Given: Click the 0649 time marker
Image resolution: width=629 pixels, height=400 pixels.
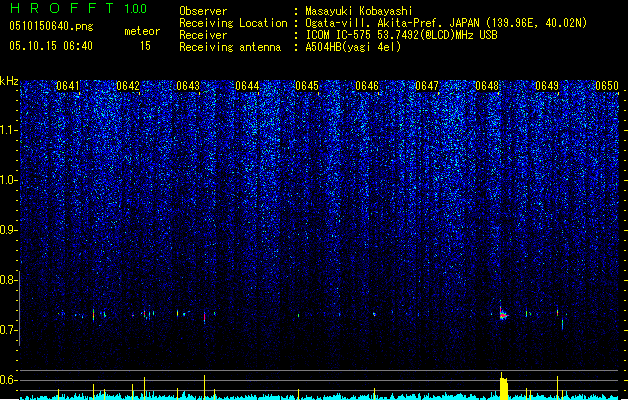Looking at the screenshot, I should 547,86.
